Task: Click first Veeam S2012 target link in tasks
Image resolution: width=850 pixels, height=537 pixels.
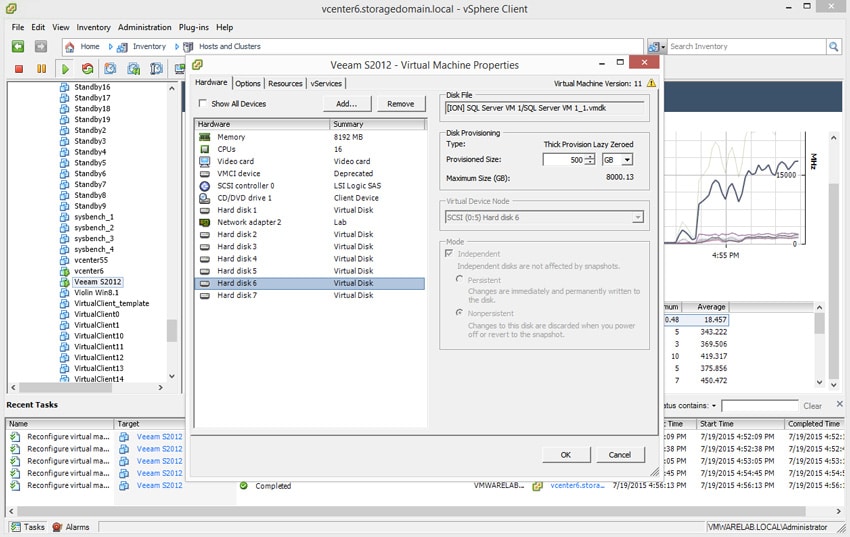Action: tap(159, 437)
